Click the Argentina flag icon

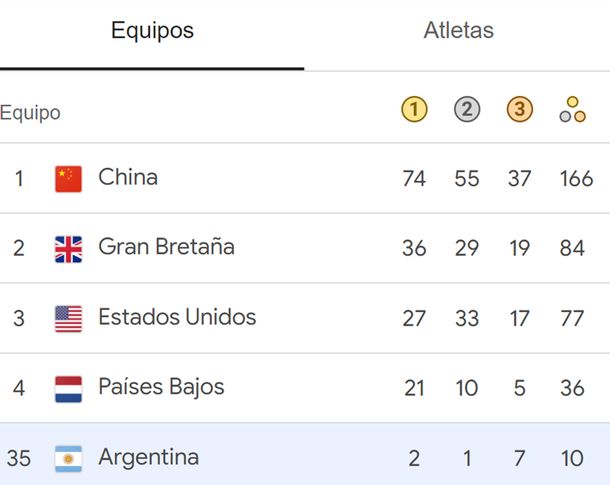[68, 459]
